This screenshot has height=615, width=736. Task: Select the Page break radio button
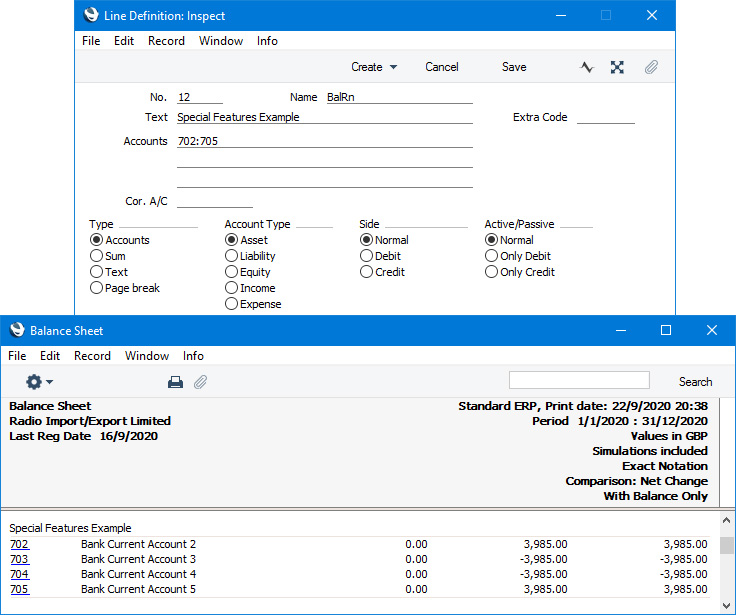[96, 288]
